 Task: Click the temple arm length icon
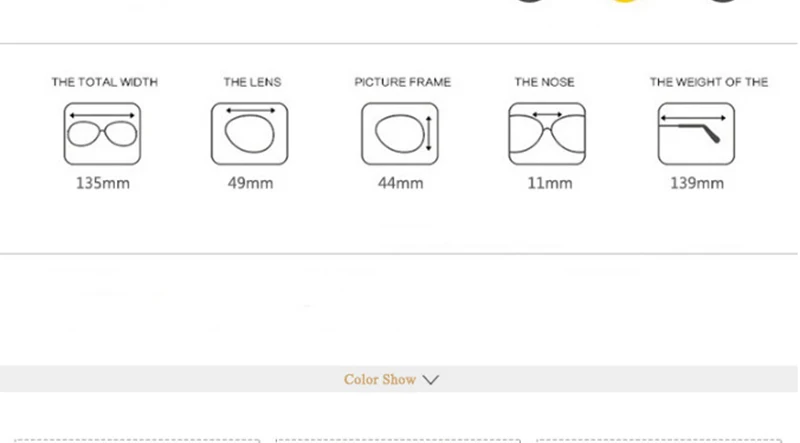tap(696, 134)
